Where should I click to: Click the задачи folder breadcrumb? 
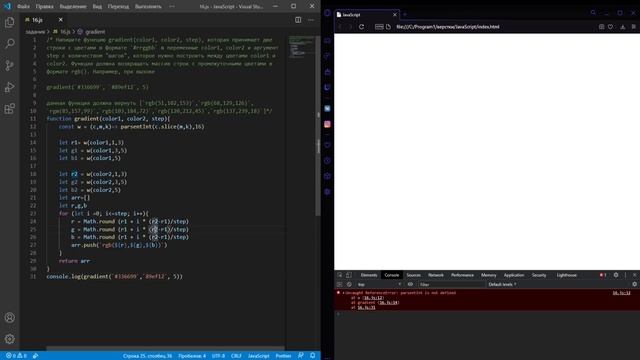point(35,31)
